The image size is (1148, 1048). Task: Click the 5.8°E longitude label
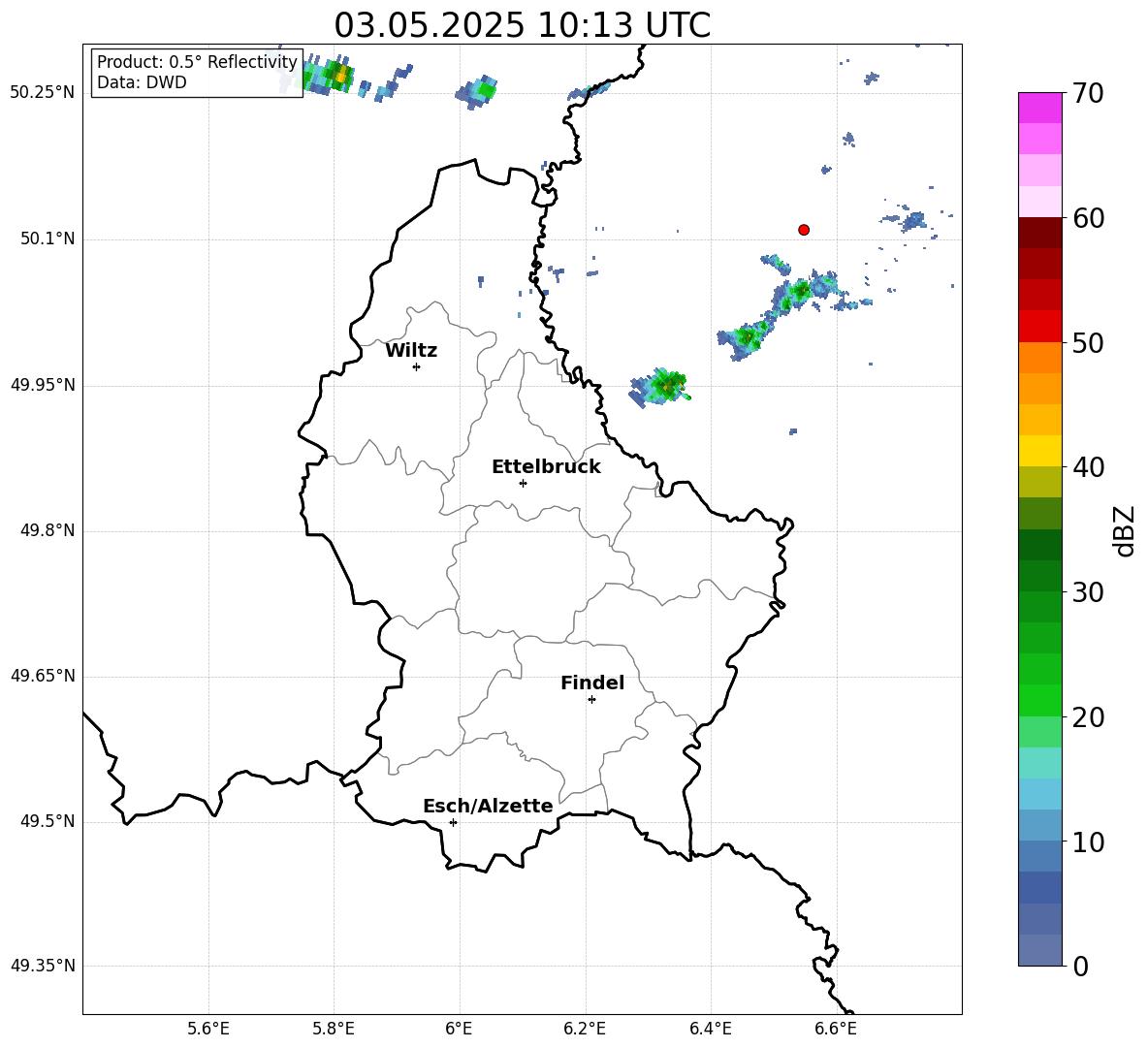pyautogui.click(x=334, y=1029)
